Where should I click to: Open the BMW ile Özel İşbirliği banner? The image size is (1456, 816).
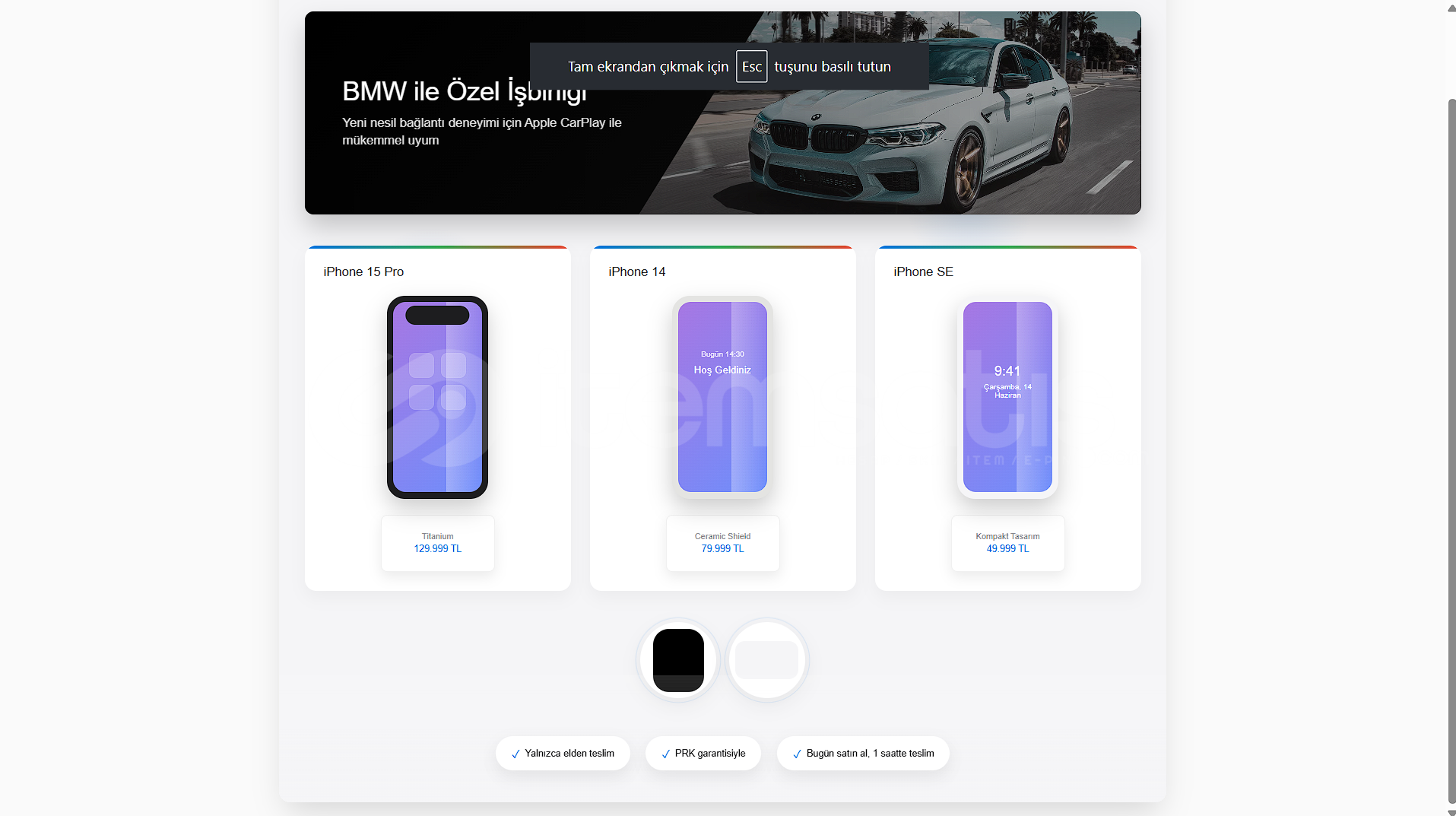(722, 113)
